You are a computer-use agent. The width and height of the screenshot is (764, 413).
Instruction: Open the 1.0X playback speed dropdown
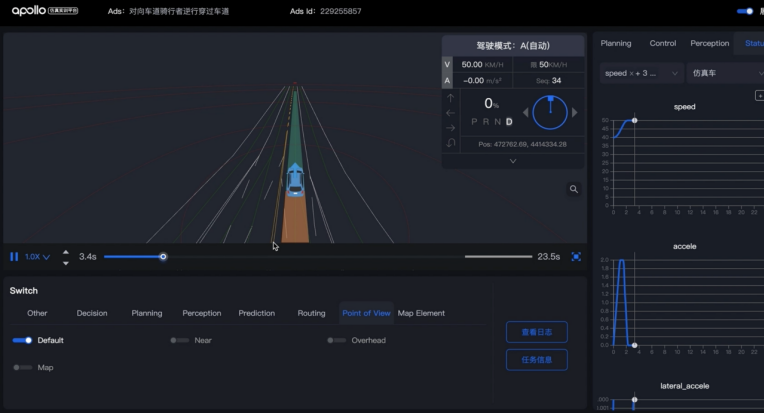pos(37,257)
